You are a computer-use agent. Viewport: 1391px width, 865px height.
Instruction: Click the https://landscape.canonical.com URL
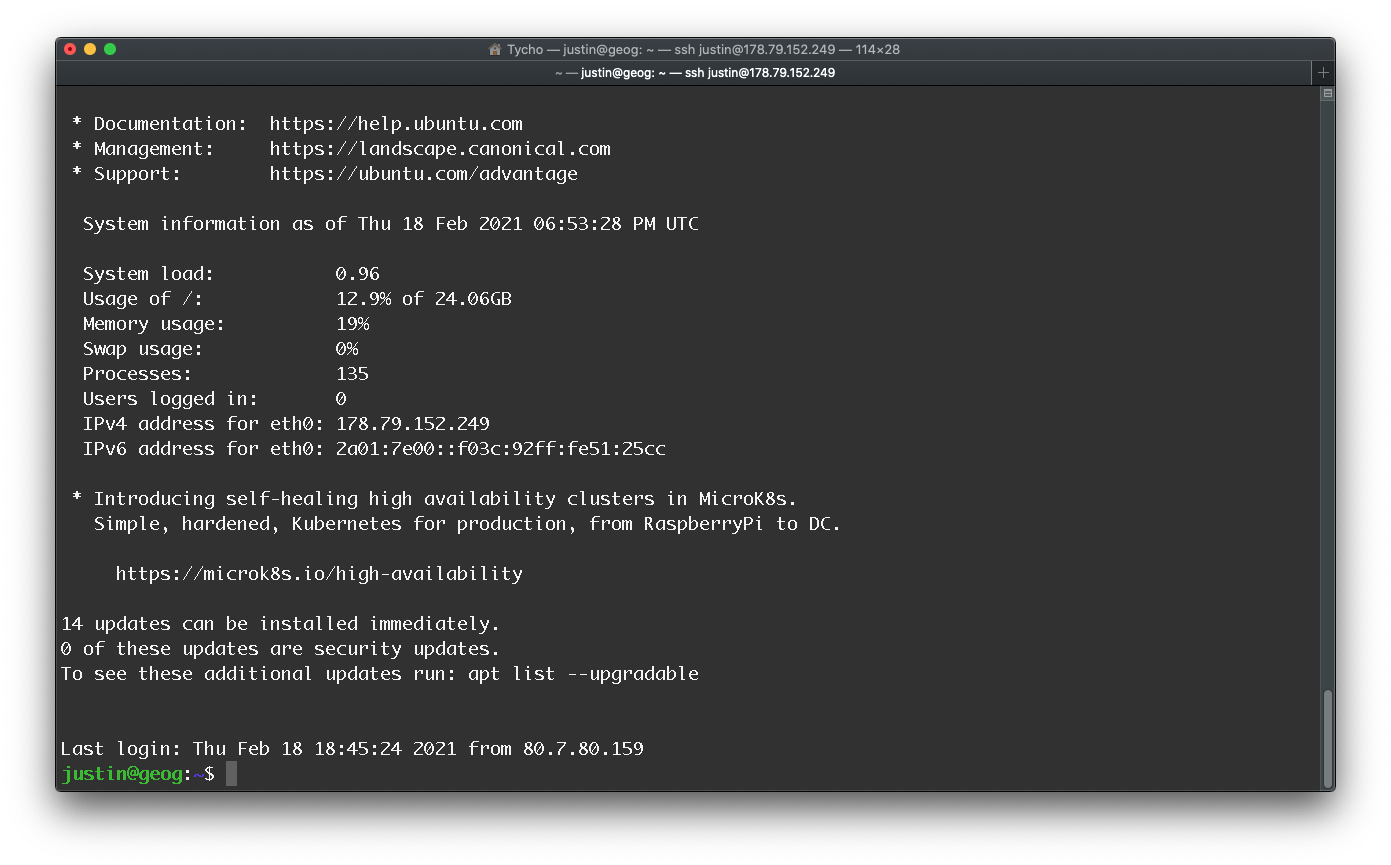tap(440, 149)
